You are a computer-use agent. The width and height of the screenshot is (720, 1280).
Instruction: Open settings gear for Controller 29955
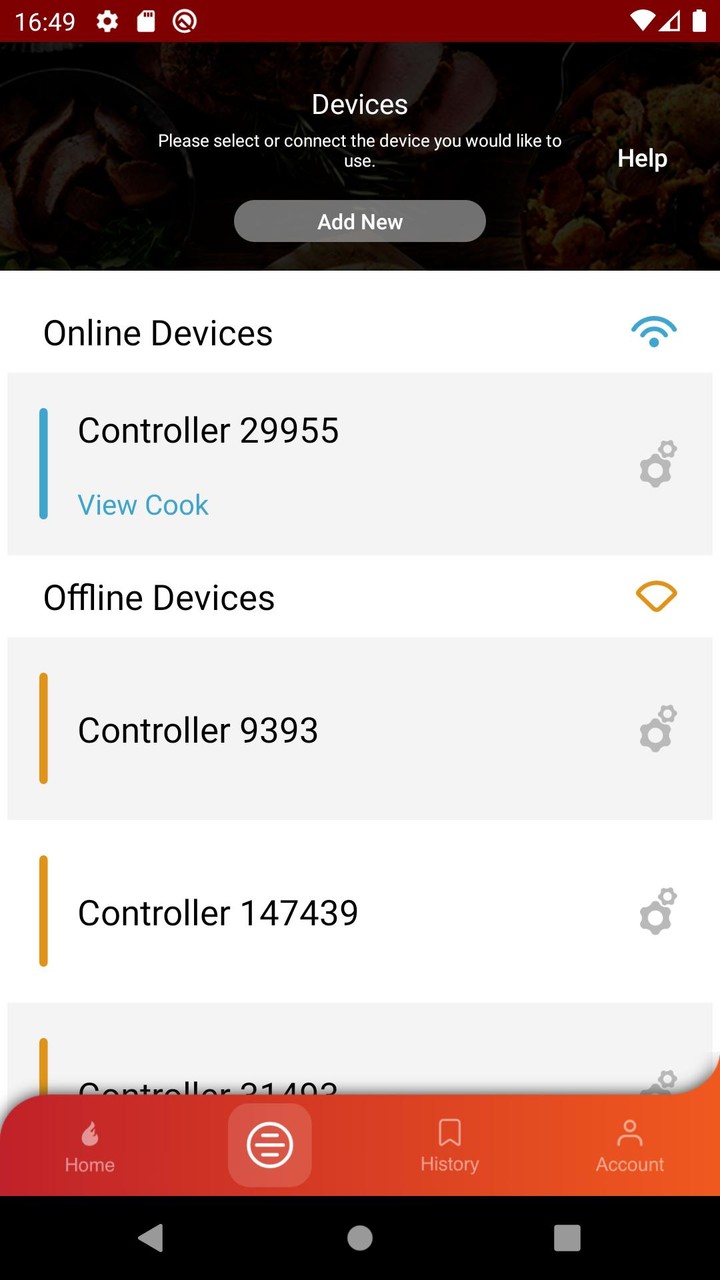tap(658, 464)
